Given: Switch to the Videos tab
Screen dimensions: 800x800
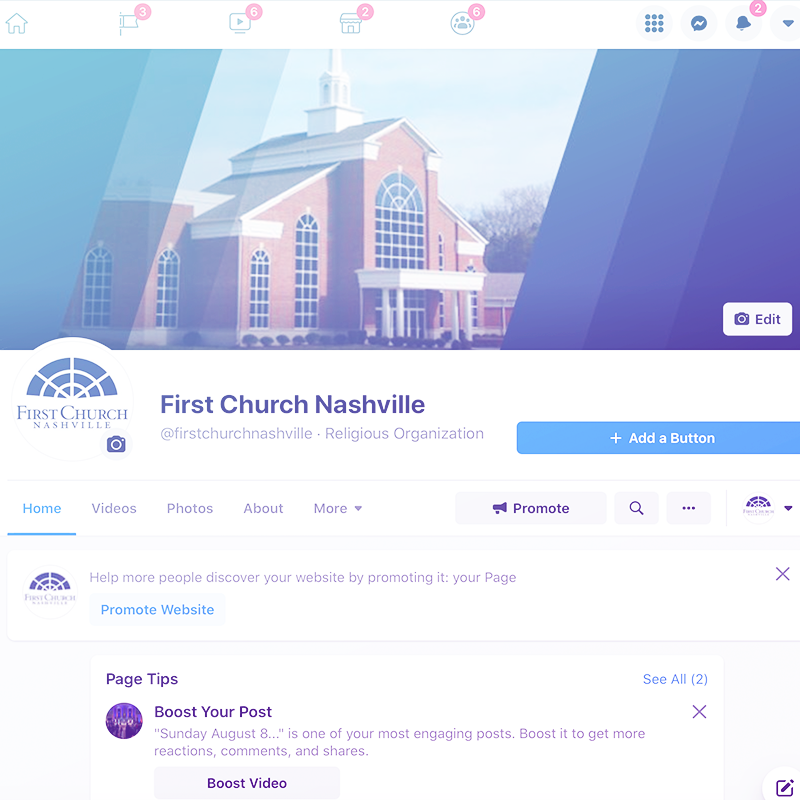Looking at the screenshot, I should pos(114,509).
